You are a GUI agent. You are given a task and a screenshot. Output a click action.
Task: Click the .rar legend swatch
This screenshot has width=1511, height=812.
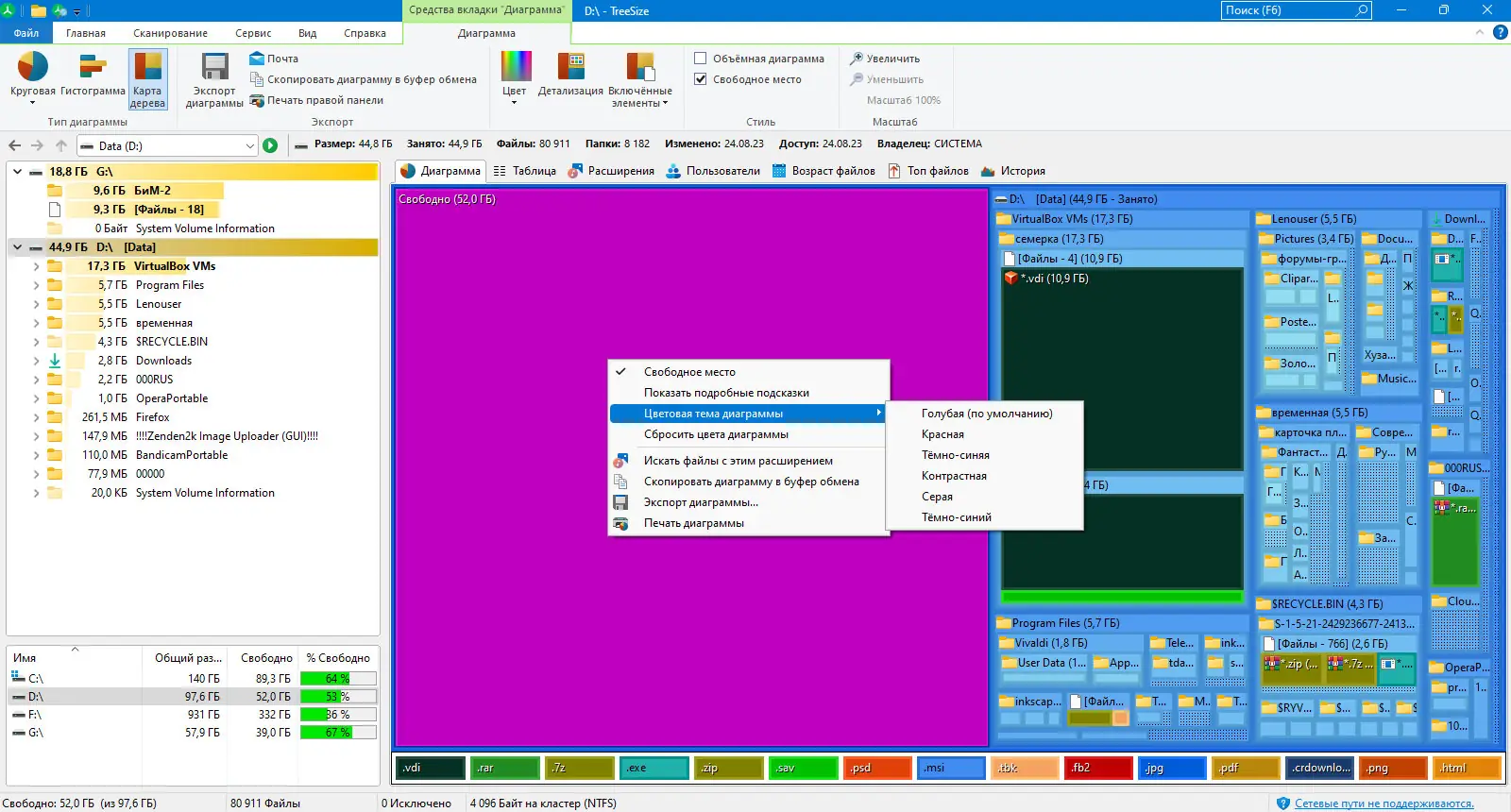tap(504, 768)
